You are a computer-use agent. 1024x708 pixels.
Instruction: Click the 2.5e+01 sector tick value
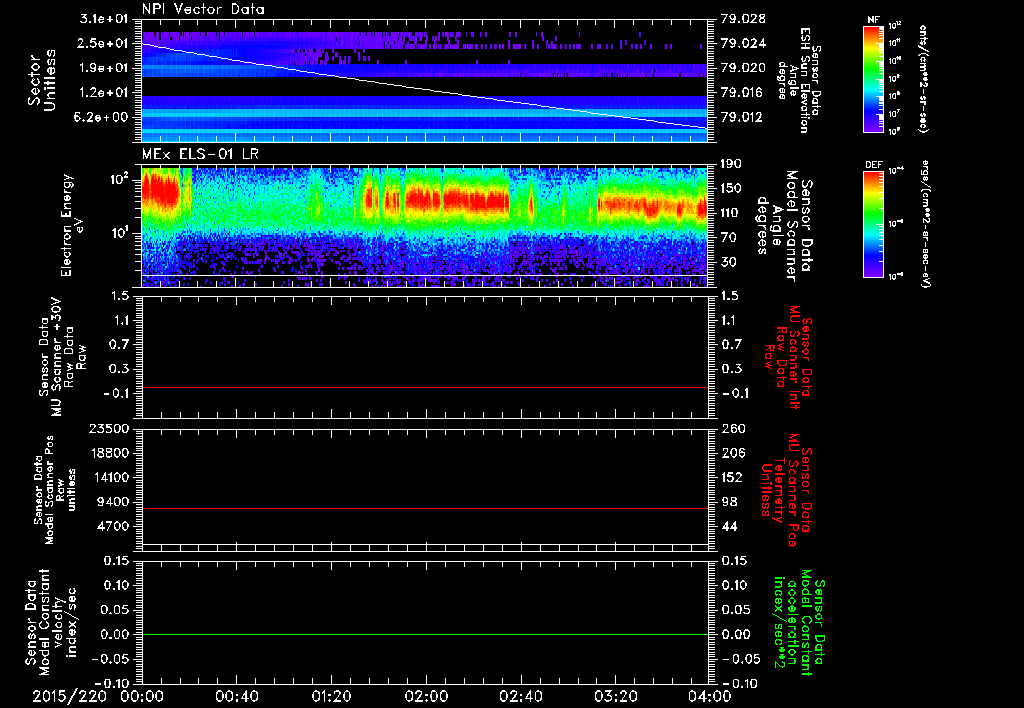104,43
